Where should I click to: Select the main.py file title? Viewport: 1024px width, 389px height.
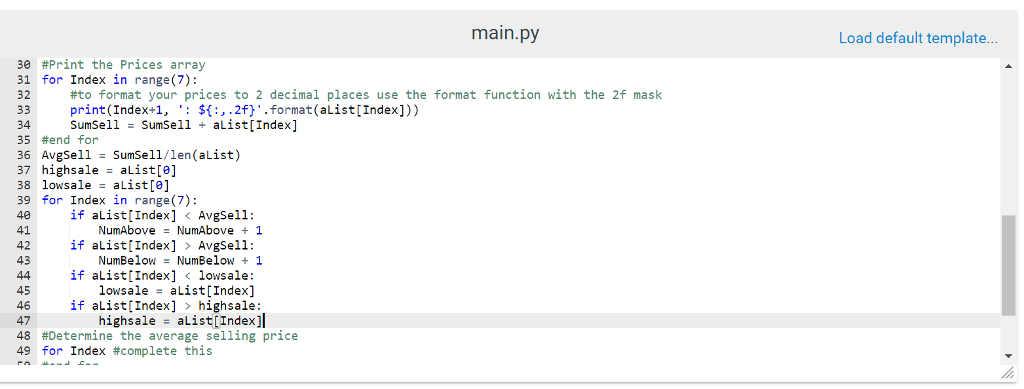pyautogui.click(x=505, y=33)
